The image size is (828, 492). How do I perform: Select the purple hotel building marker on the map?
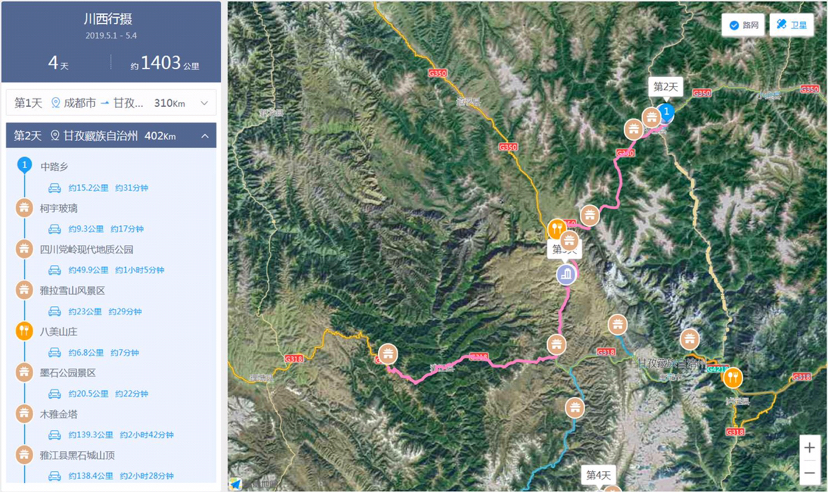click(x=566, y=275)
